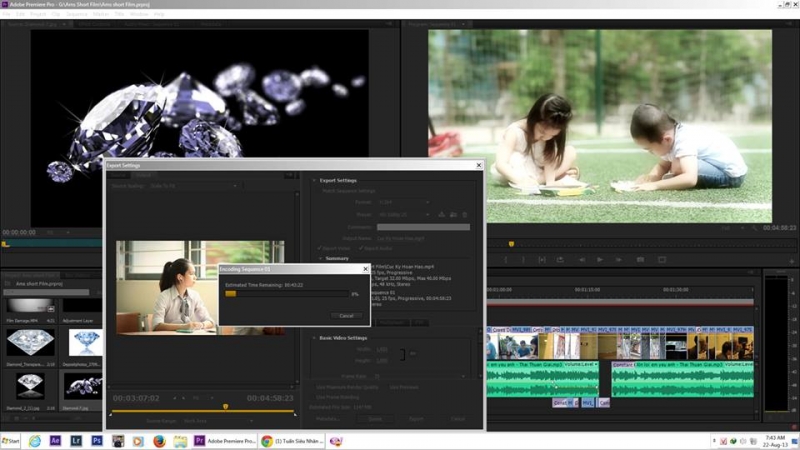Select the first green audio clip in timeline
Image resolution: width=800 pixels, height=450 pixels.
coord(543,379)
